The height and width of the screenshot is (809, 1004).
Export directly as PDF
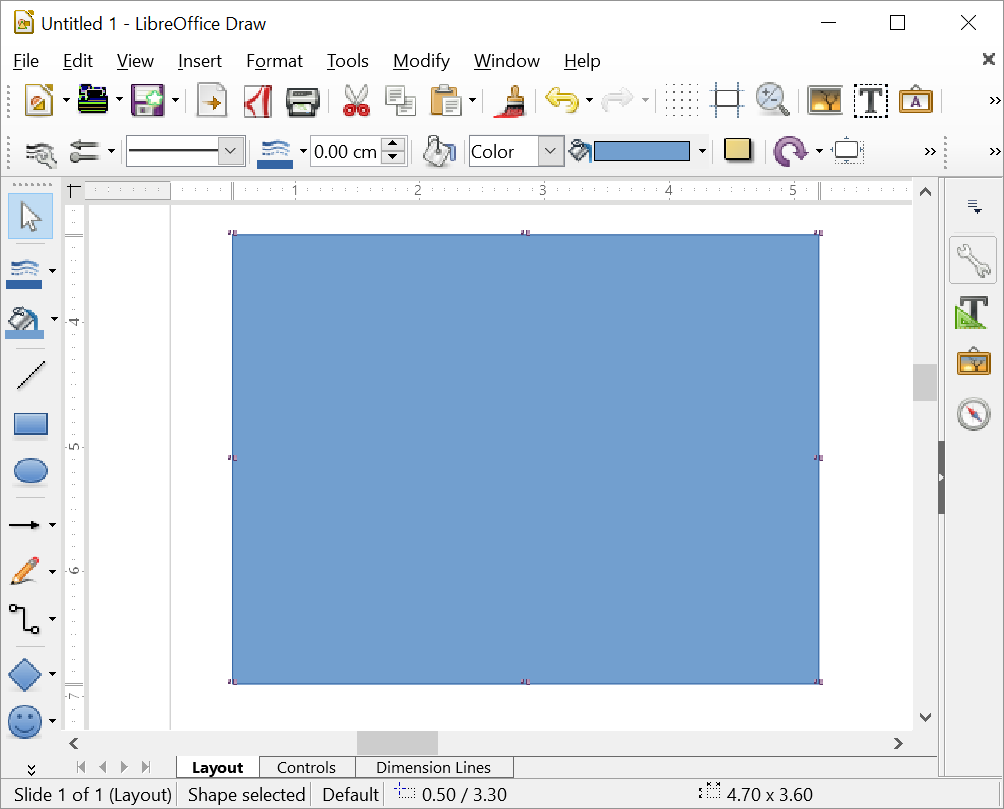(257, 101)
